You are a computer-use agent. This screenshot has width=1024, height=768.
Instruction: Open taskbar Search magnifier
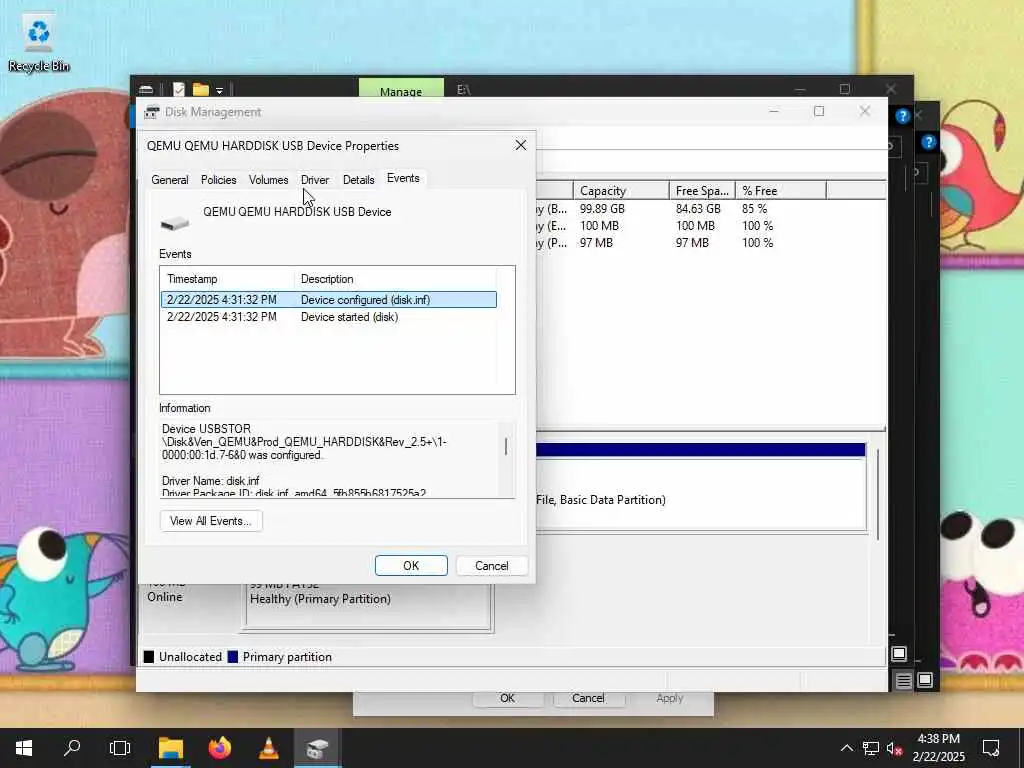point(72,748)
